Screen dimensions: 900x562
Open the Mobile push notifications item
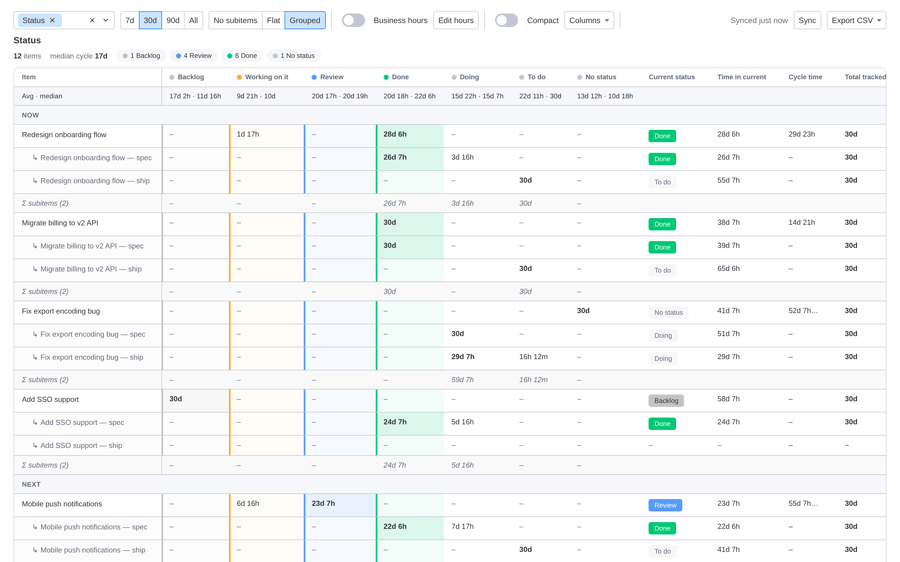coord(62,505)
